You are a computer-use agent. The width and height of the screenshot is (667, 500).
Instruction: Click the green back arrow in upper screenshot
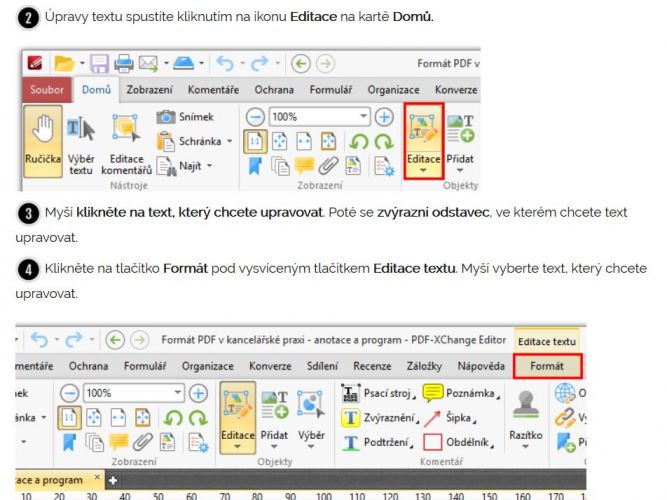point(301,64)
